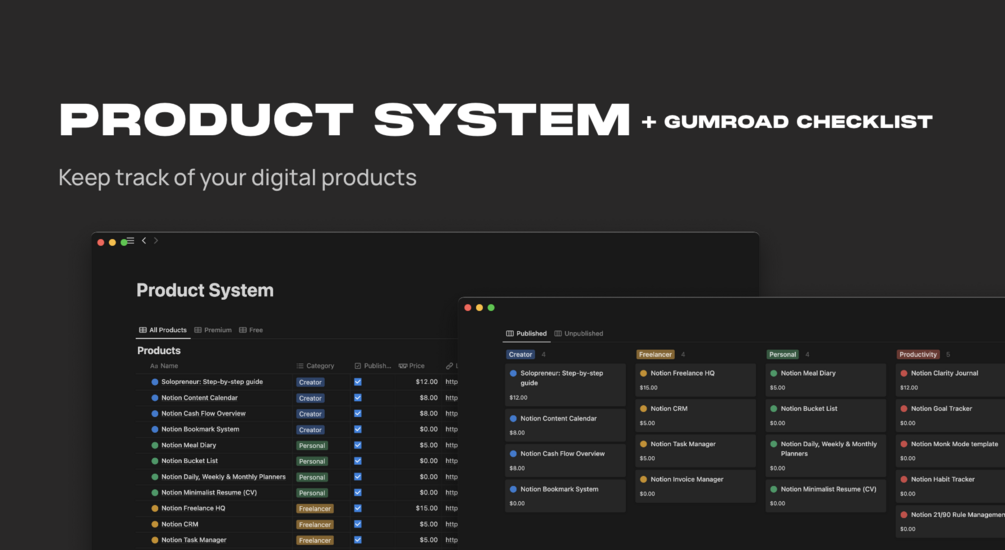Screen dimensions: 1005x550
Task: Click the green dot icon beside Notion Minimalist Resume (CV) row
Action: (x=154, y=493)
